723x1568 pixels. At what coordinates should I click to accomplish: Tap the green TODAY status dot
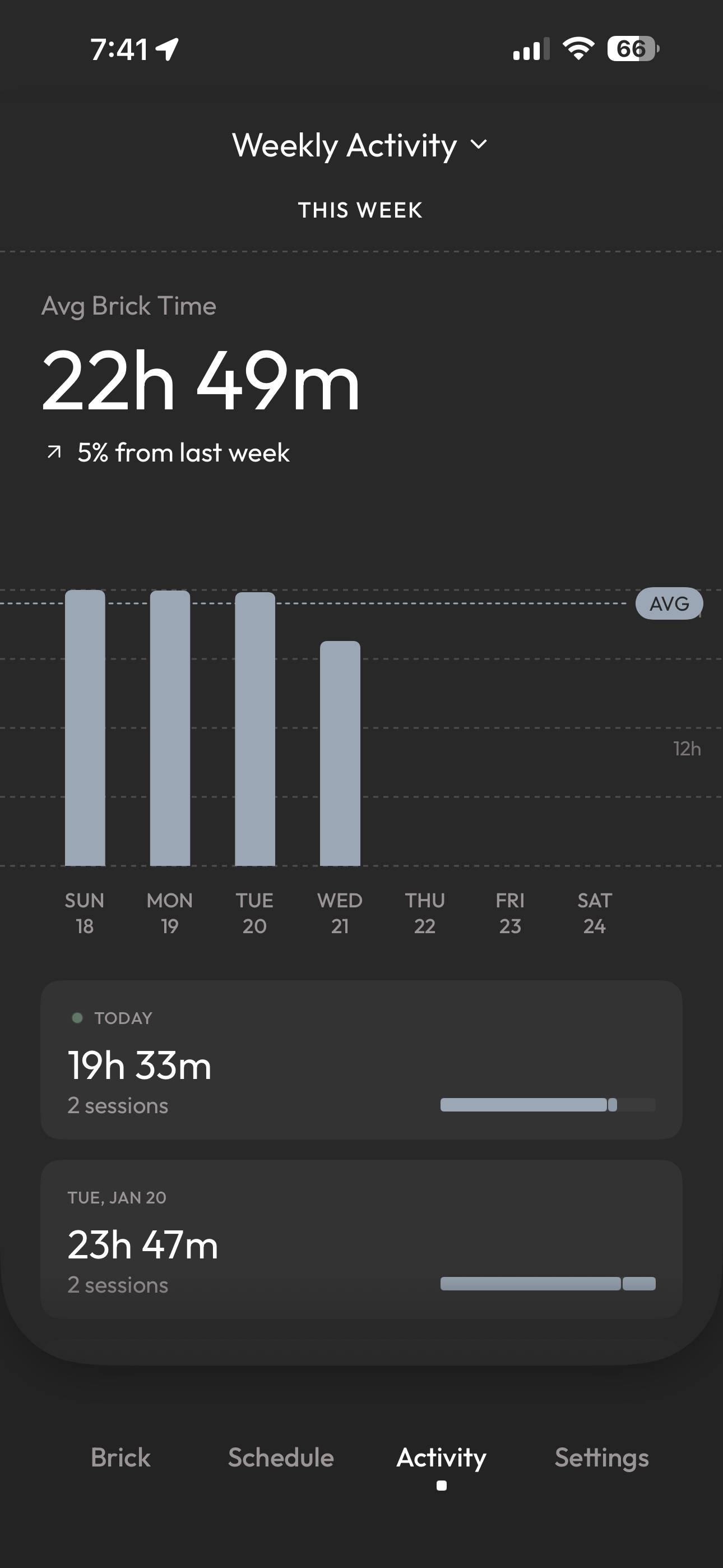point(77,1018)
